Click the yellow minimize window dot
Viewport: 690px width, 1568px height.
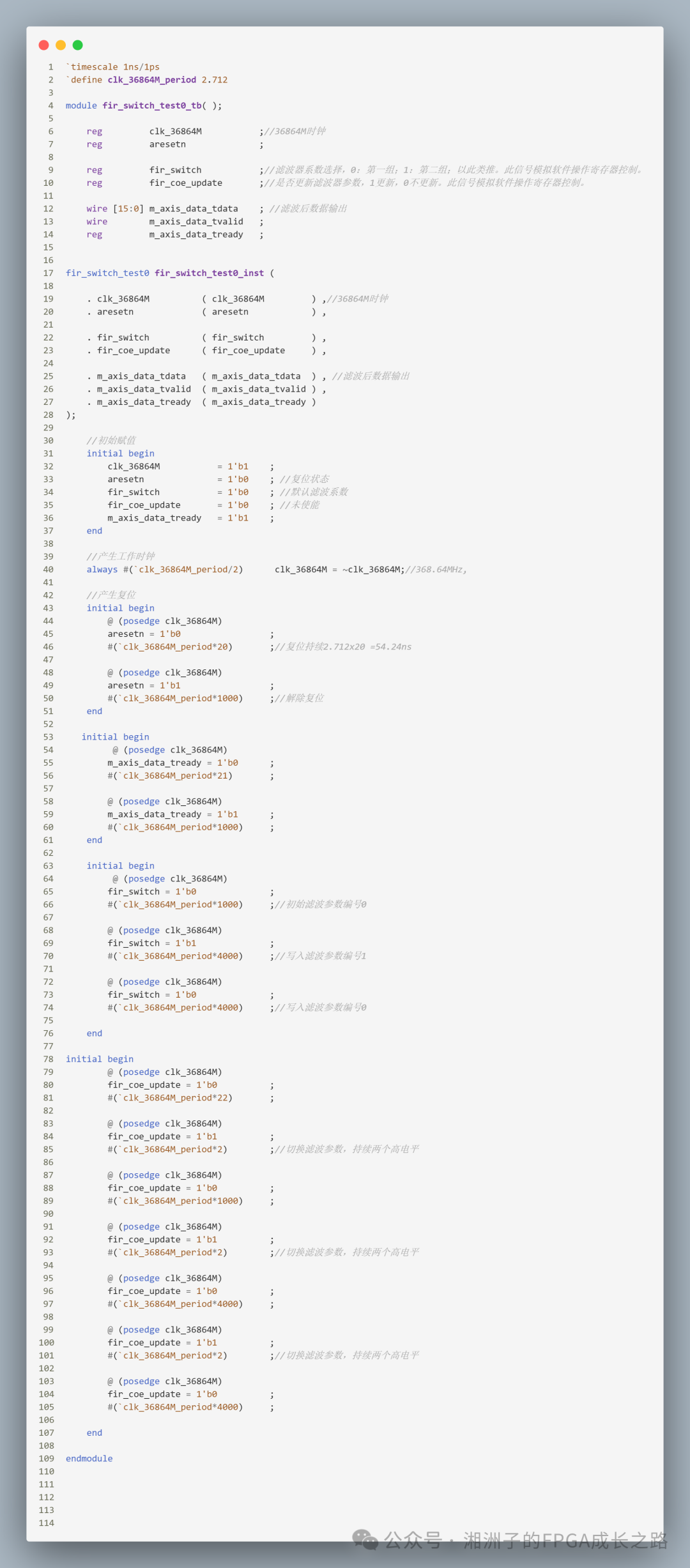click(x=61, y=45)
